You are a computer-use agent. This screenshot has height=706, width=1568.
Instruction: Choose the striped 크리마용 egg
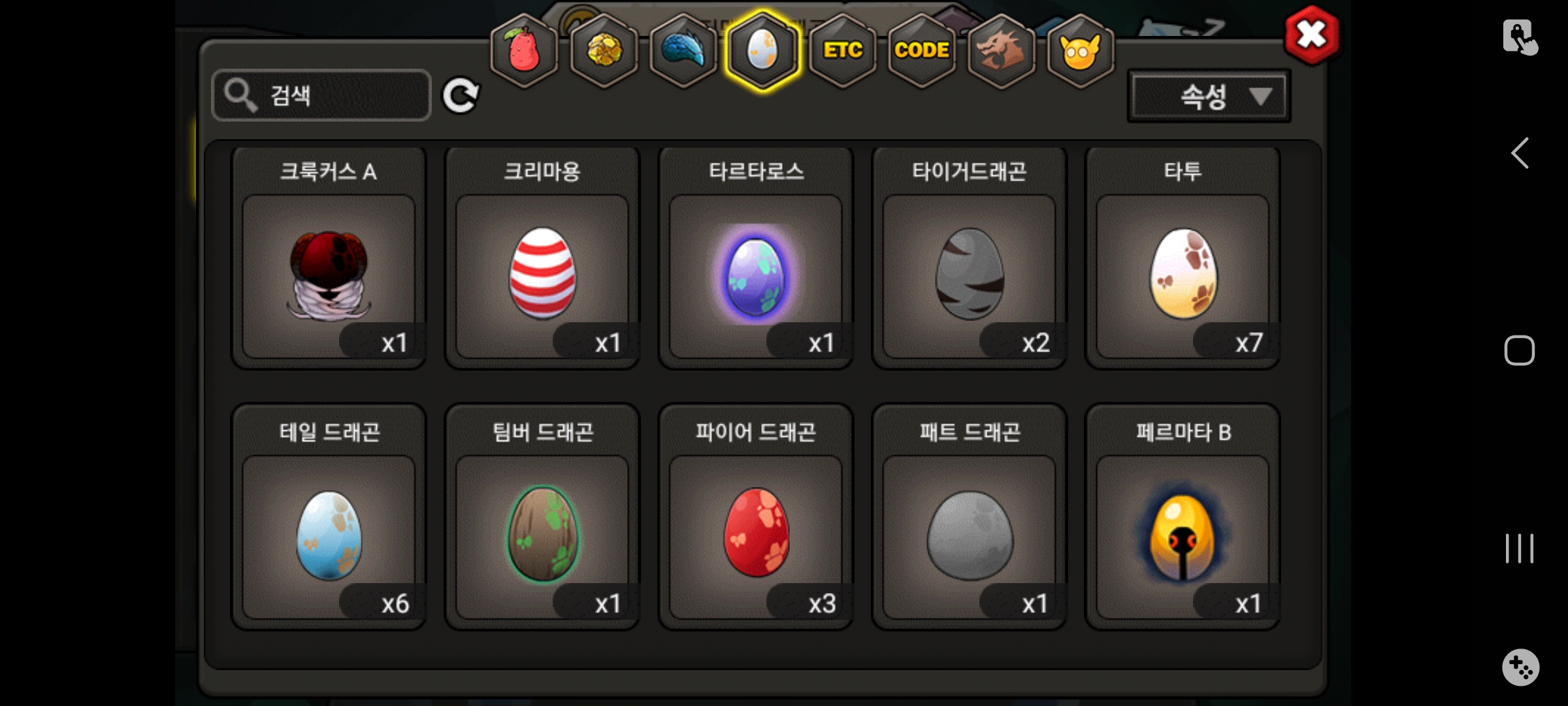pos(542,258)
